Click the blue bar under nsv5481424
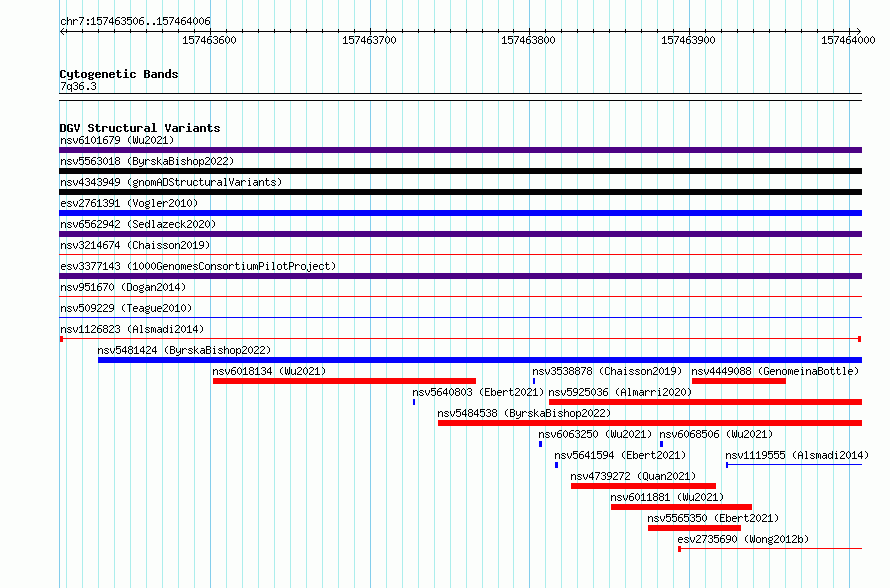Screen dimensions: 890x588 [480, 360]
